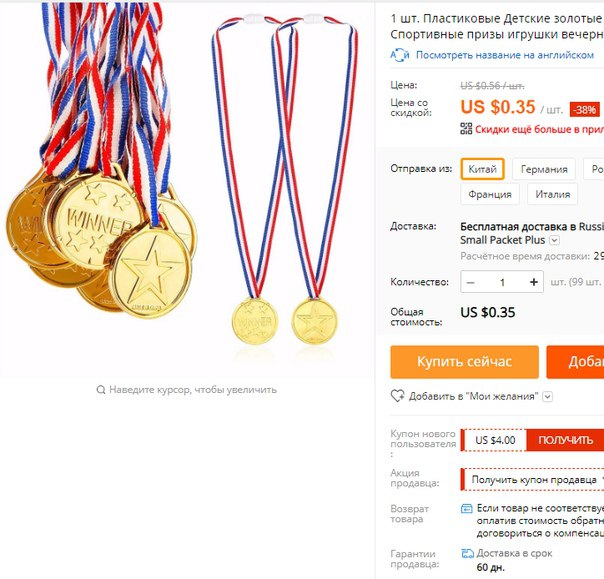Select Франция as shipping origin
Image resolution: width=604 pixels, height=579 pixels.
(490, 194)
